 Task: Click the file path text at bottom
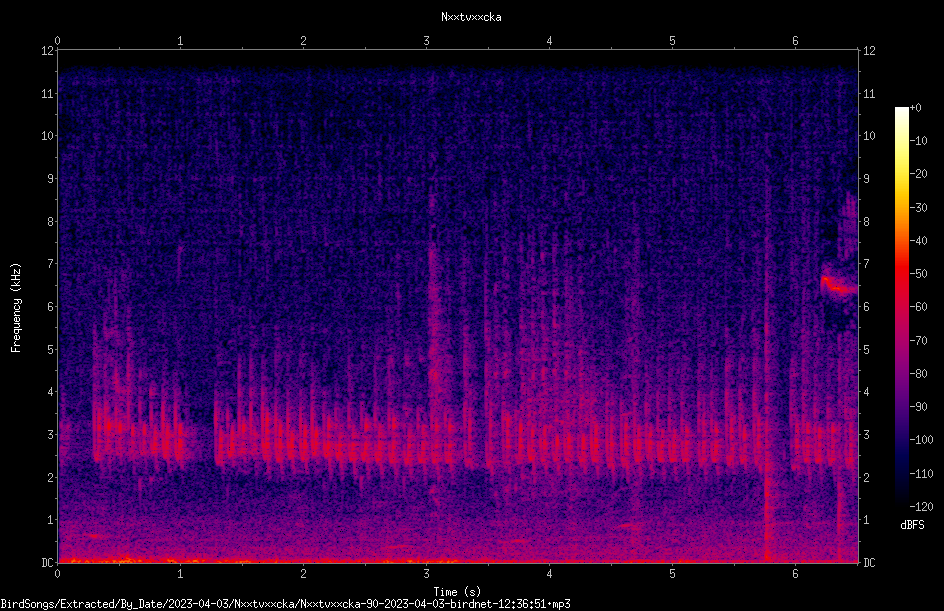point(285,604)
